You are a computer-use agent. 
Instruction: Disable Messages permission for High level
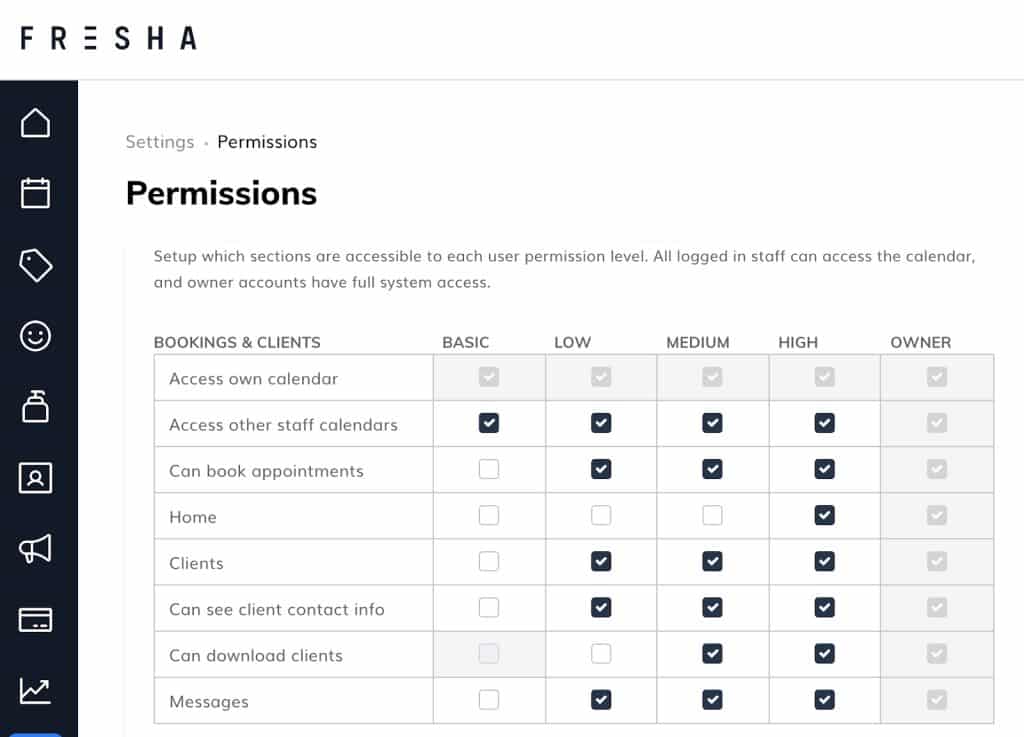(825, 699)
